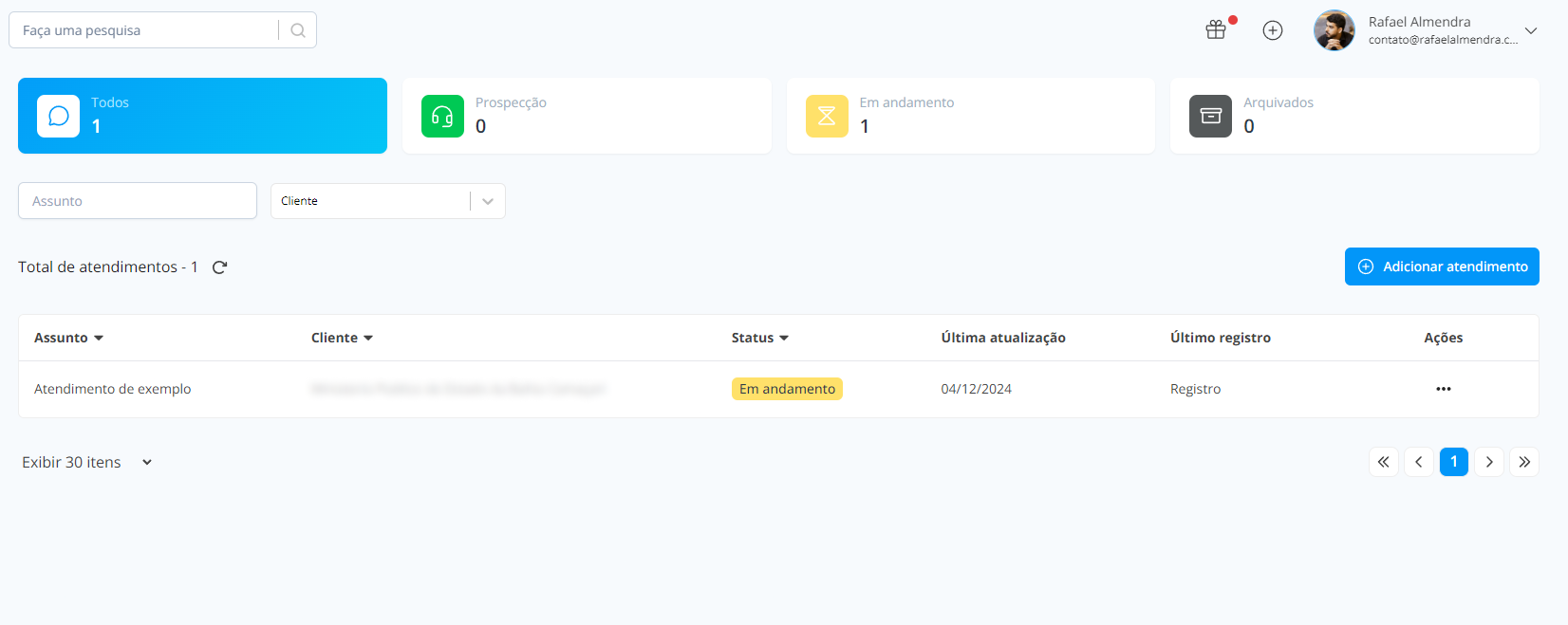Click the Total de atendimentos - 1 label
Viewport: 1568px width, 625px height.
click(x=108, y=267)
